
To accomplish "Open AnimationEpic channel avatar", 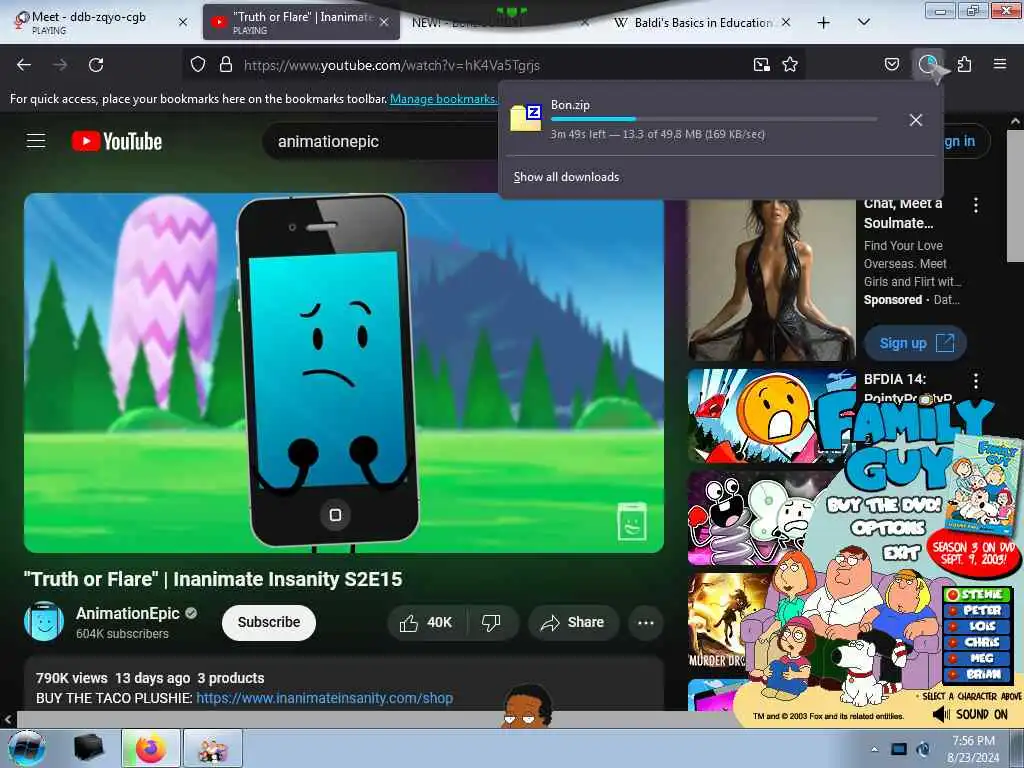I will point(44,621).
